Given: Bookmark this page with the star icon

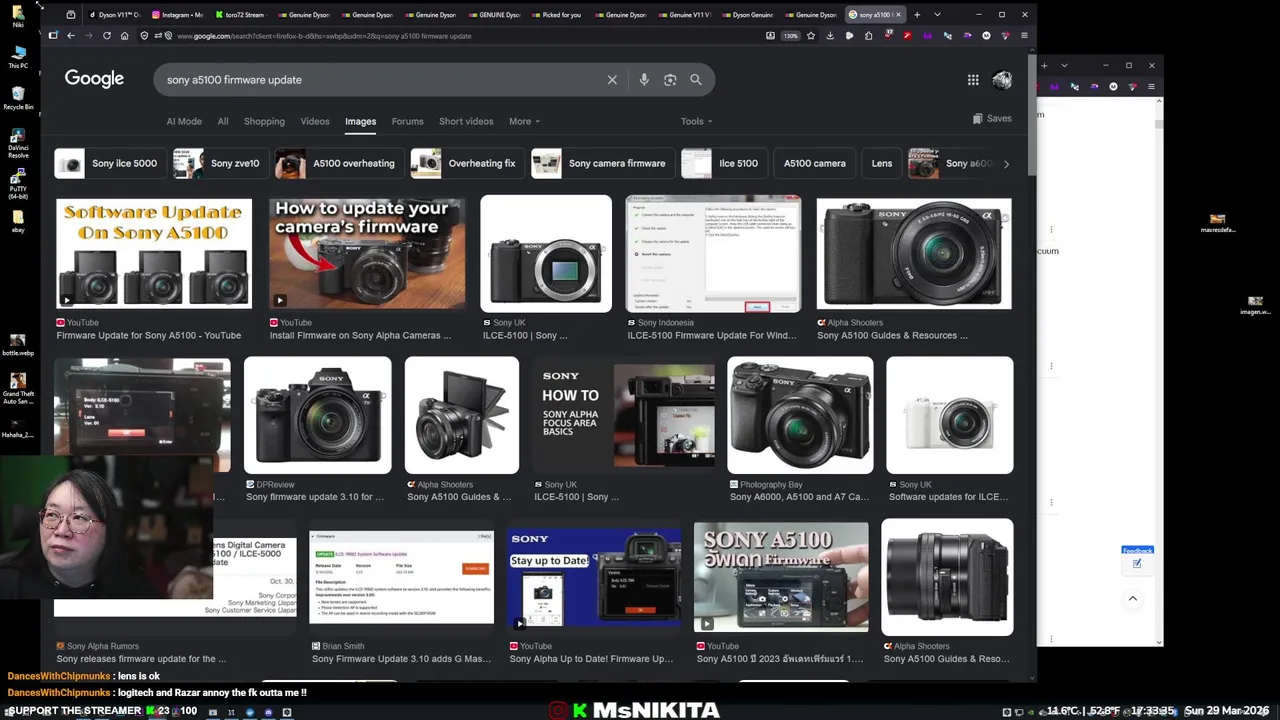Looking at the screenshot, I should pos(811,36).
